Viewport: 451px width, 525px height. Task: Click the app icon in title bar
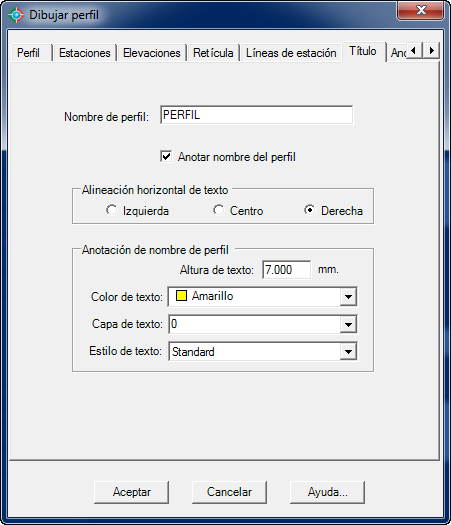[16, 15]
